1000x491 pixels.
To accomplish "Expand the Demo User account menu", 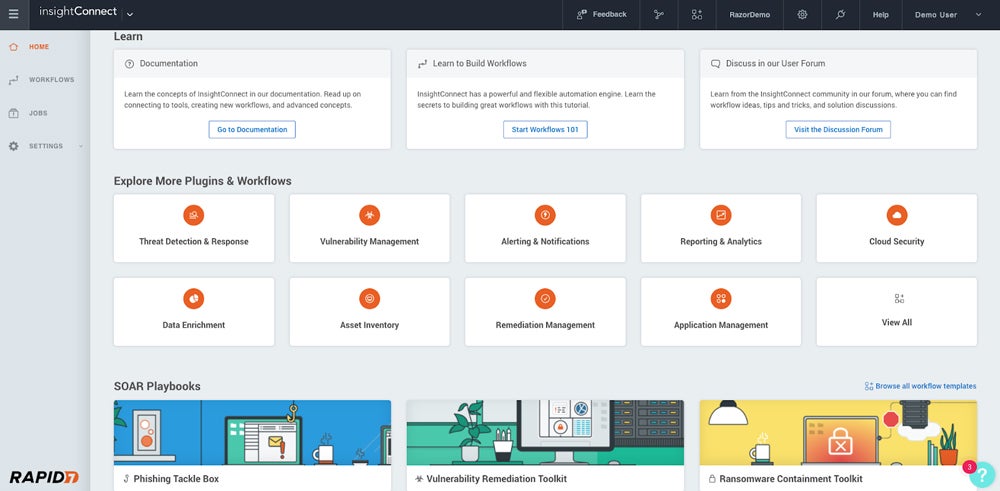I will [x=948, y=14].
